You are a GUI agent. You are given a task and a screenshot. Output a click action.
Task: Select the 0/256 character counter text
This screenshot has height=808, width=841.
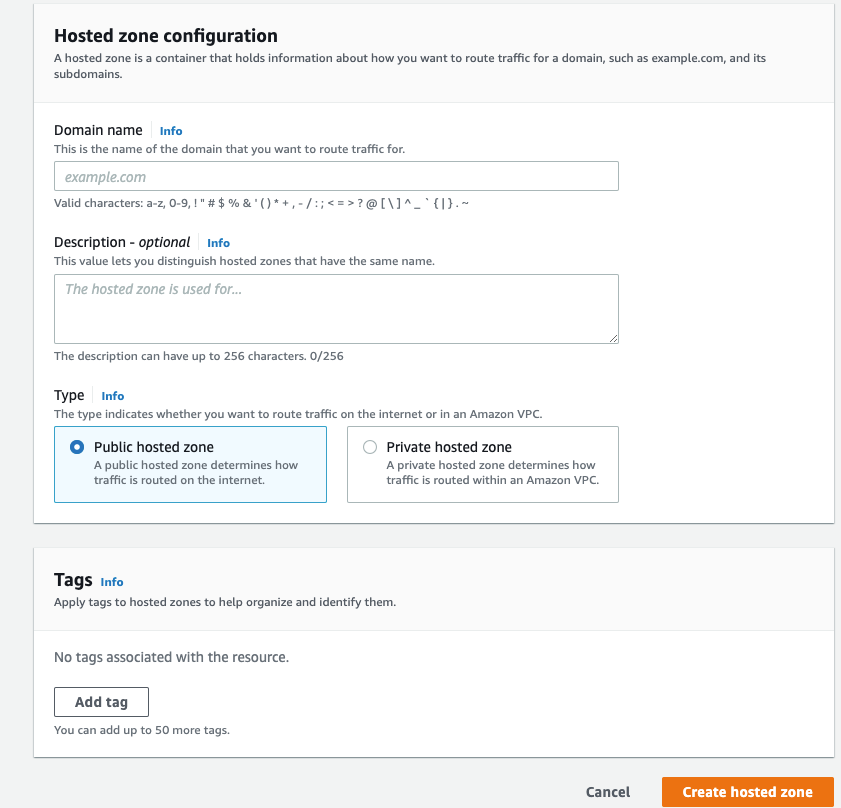pyautogui.click(x=327, y=356)
